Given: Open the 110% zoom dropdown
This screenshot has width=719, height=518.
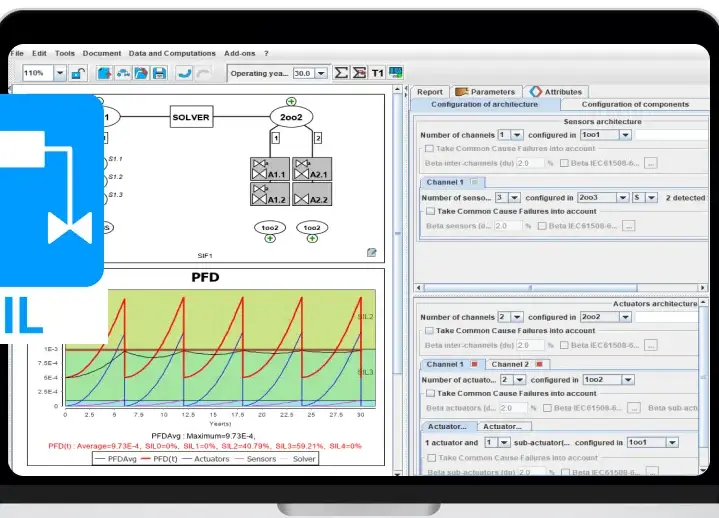Looking at the screenshot, I should [60, 73].
